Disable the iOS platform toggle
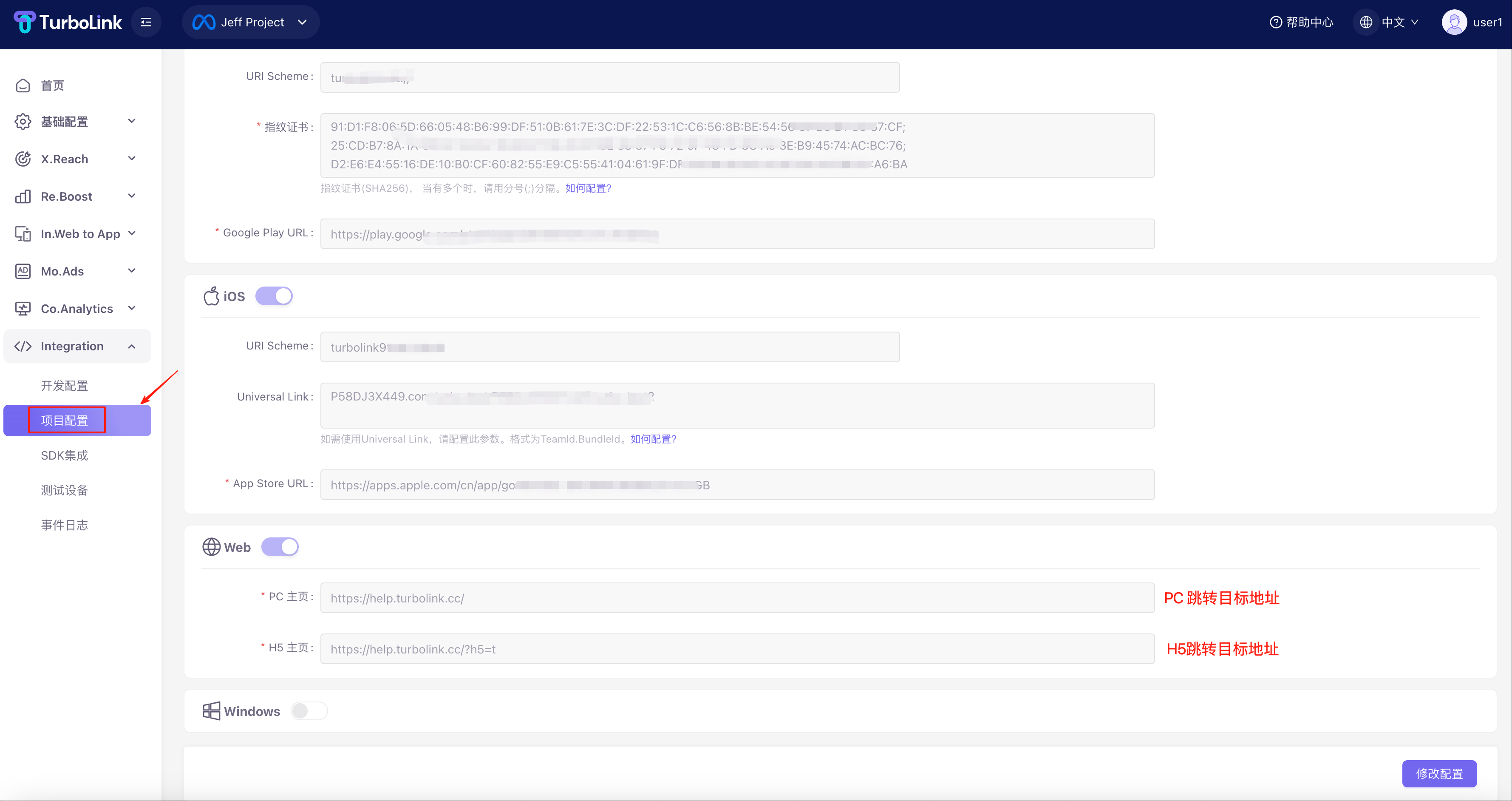This screenshot has height=801, width=1512. pos(274,296)
